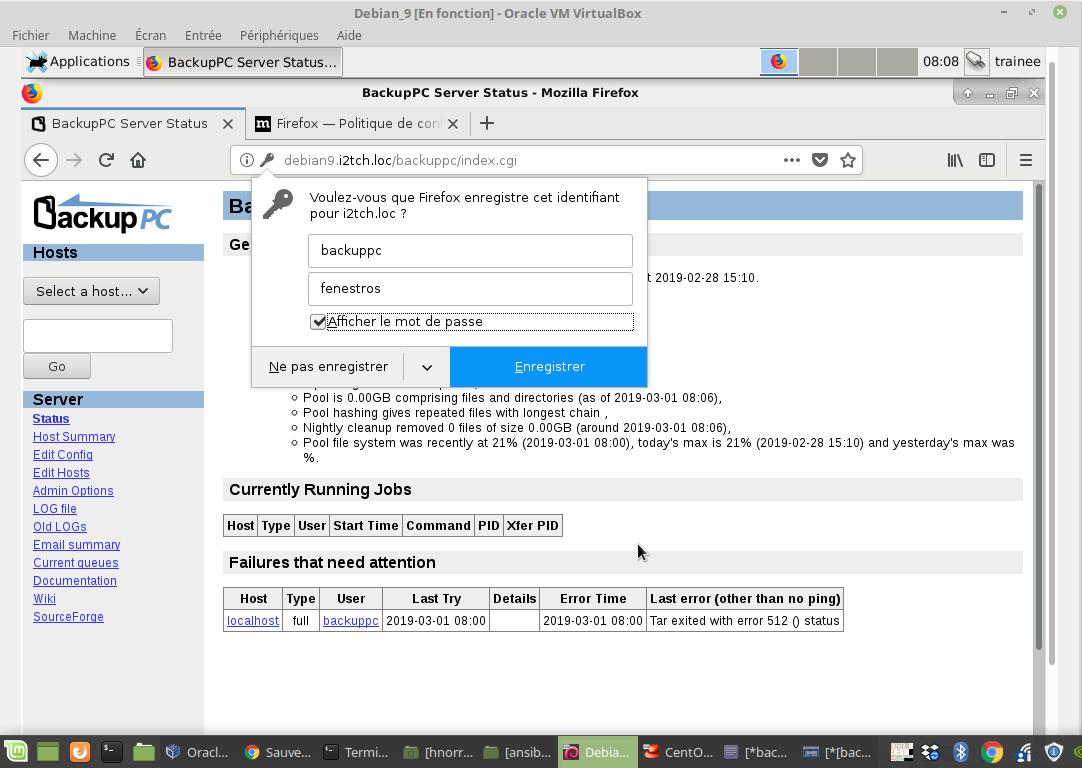Uncheck Afficher le mot de passe
The width and height of the screenshot is (1082, 768).
click(319, 322)
